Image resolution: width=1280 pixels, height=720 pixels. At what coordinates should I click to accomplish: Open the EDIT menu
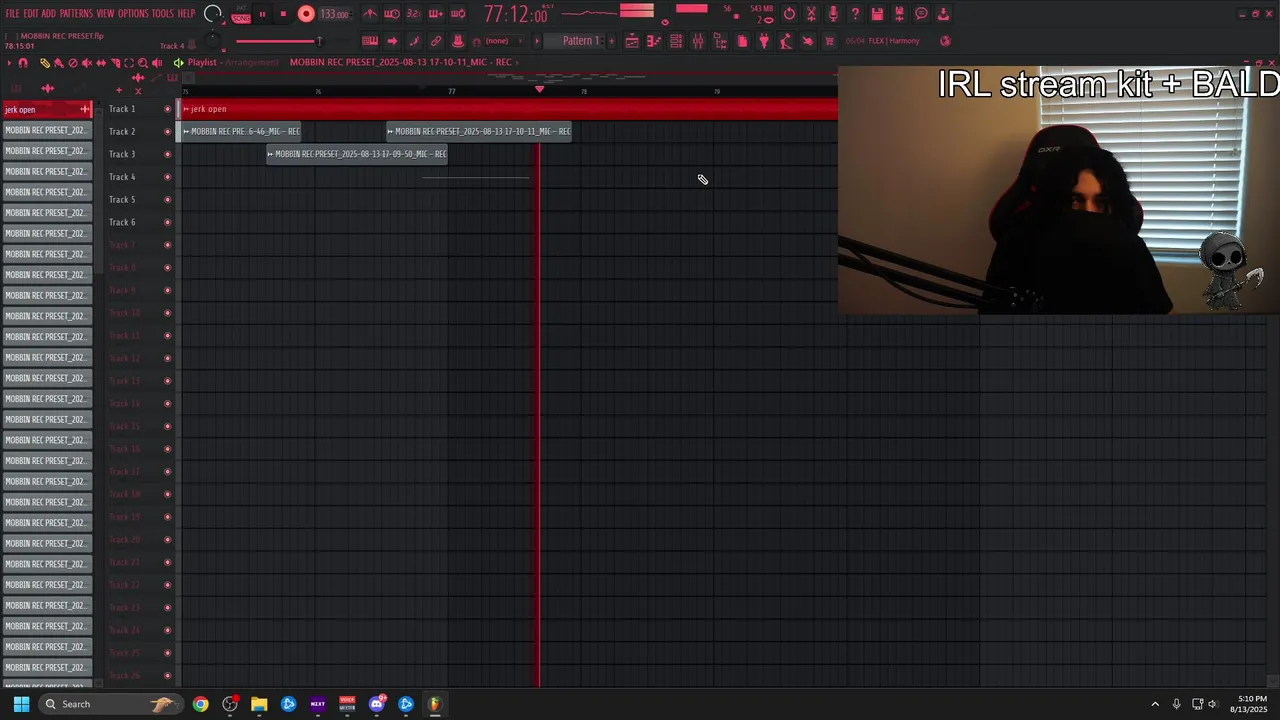pyautogui.click(x=31, y=14)
